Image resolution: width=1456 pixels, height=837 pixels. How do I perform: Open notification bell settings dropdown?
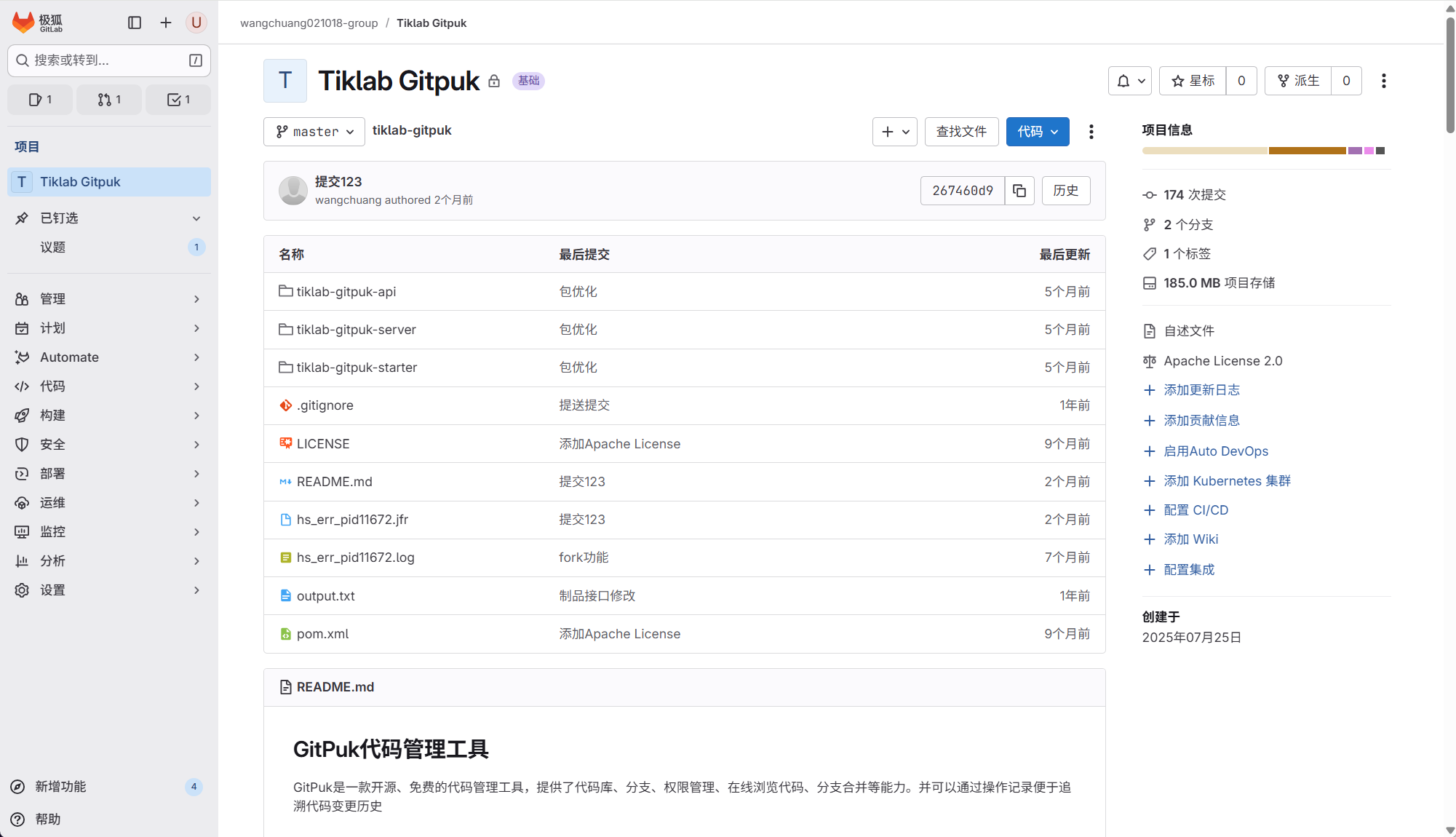click(1129, 81)
